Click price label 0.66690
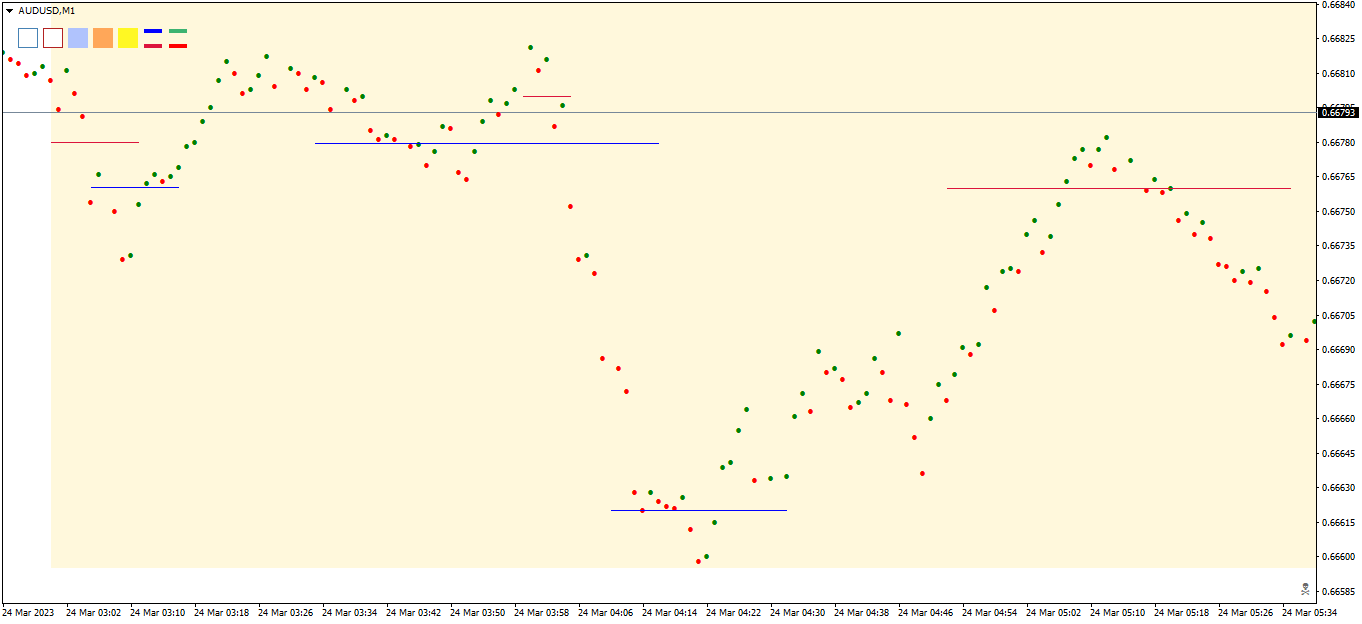The height and width of the screenshot is (624, 1362). point(1338,350)
